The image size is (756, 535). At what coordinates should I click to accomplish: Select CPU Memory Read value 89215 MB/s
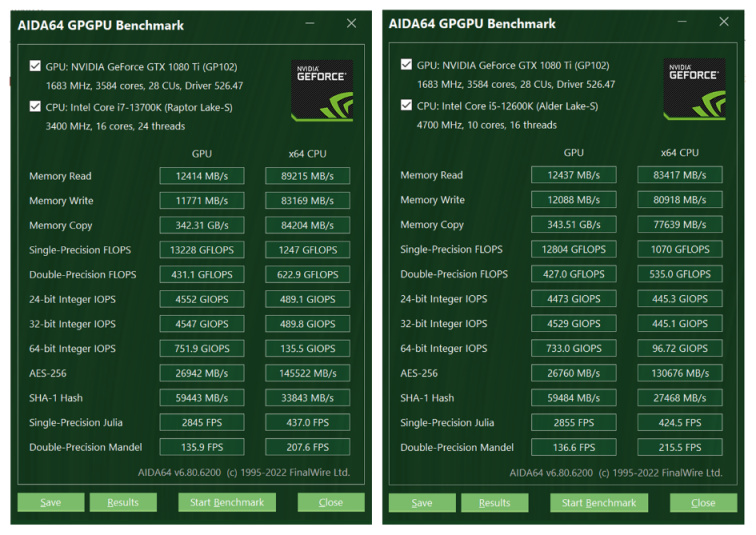click(x=308, y=176)
